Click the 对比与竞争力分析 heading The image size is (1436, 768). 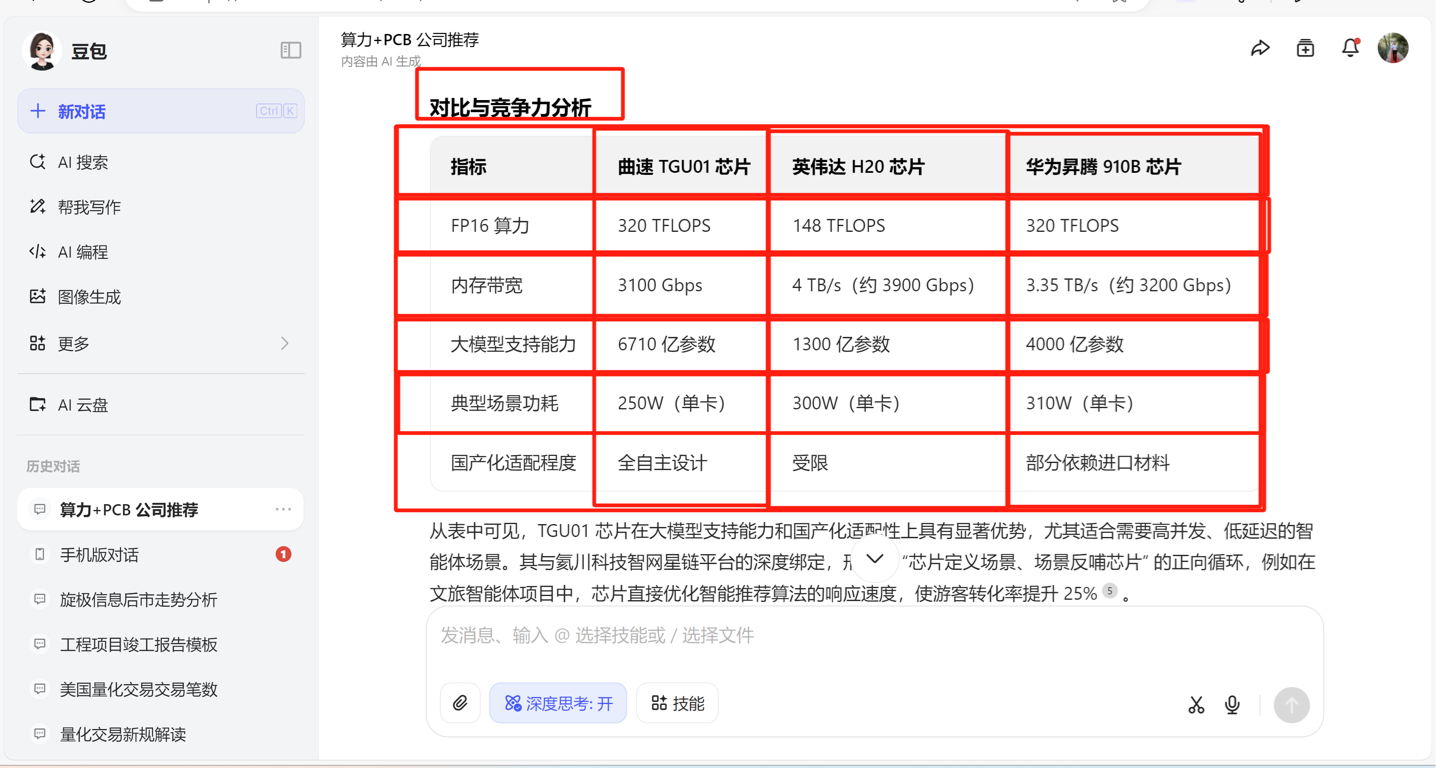510,107
